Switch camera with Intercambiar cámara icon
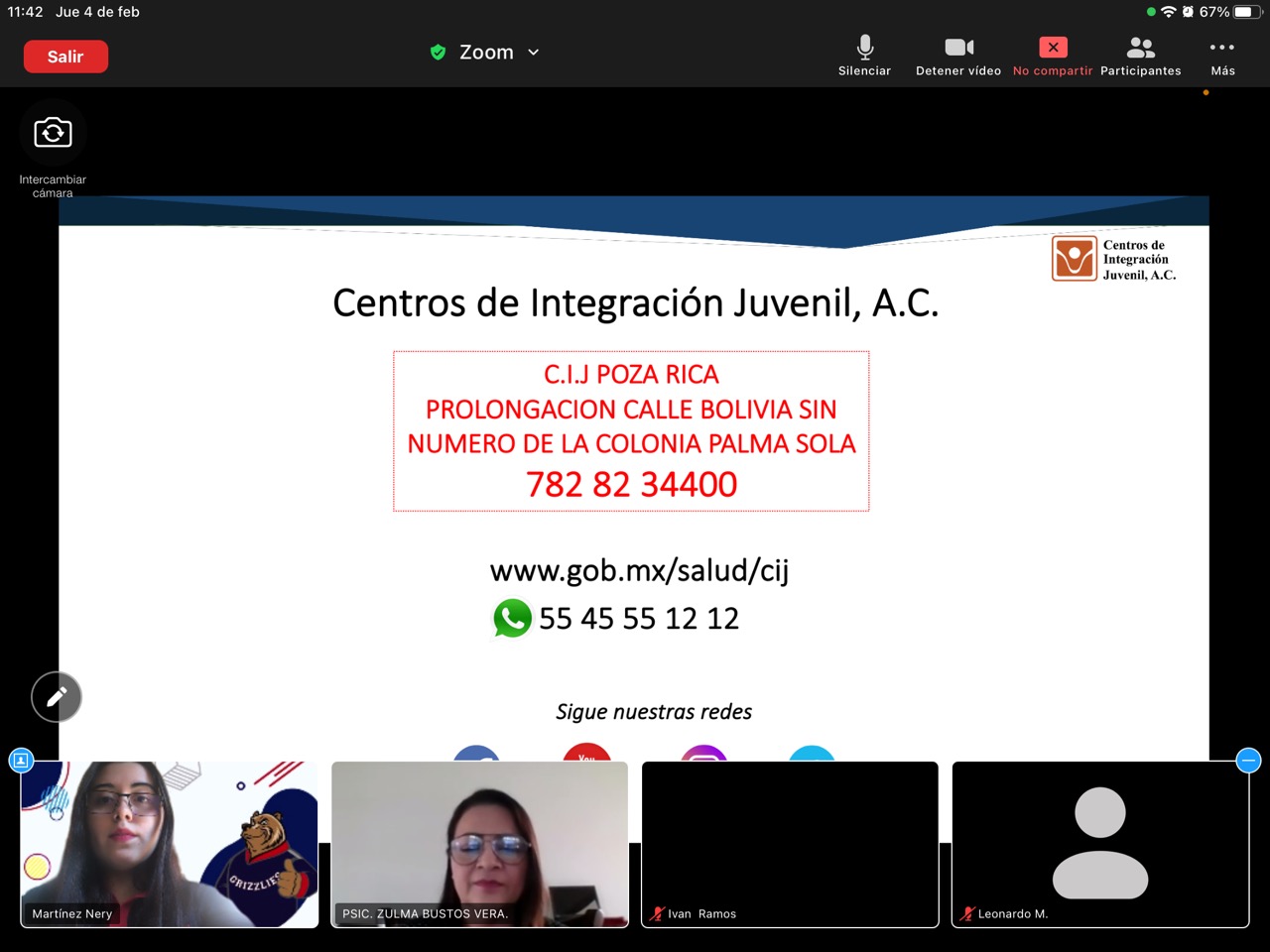This screenshot has width=1270, height=952. [x=53, y=133]
